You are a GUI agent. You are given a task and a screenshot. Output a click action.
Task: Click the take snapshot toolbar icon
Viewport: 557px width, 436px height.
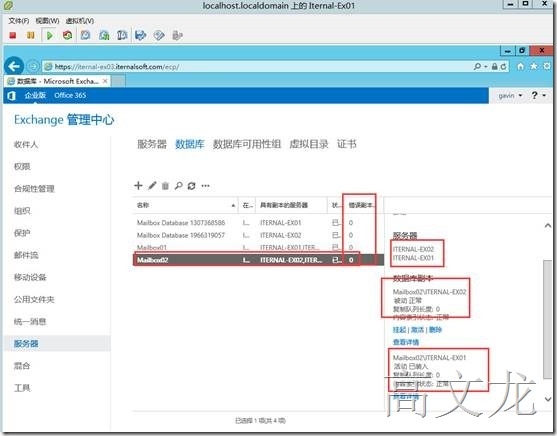[86, 35]
